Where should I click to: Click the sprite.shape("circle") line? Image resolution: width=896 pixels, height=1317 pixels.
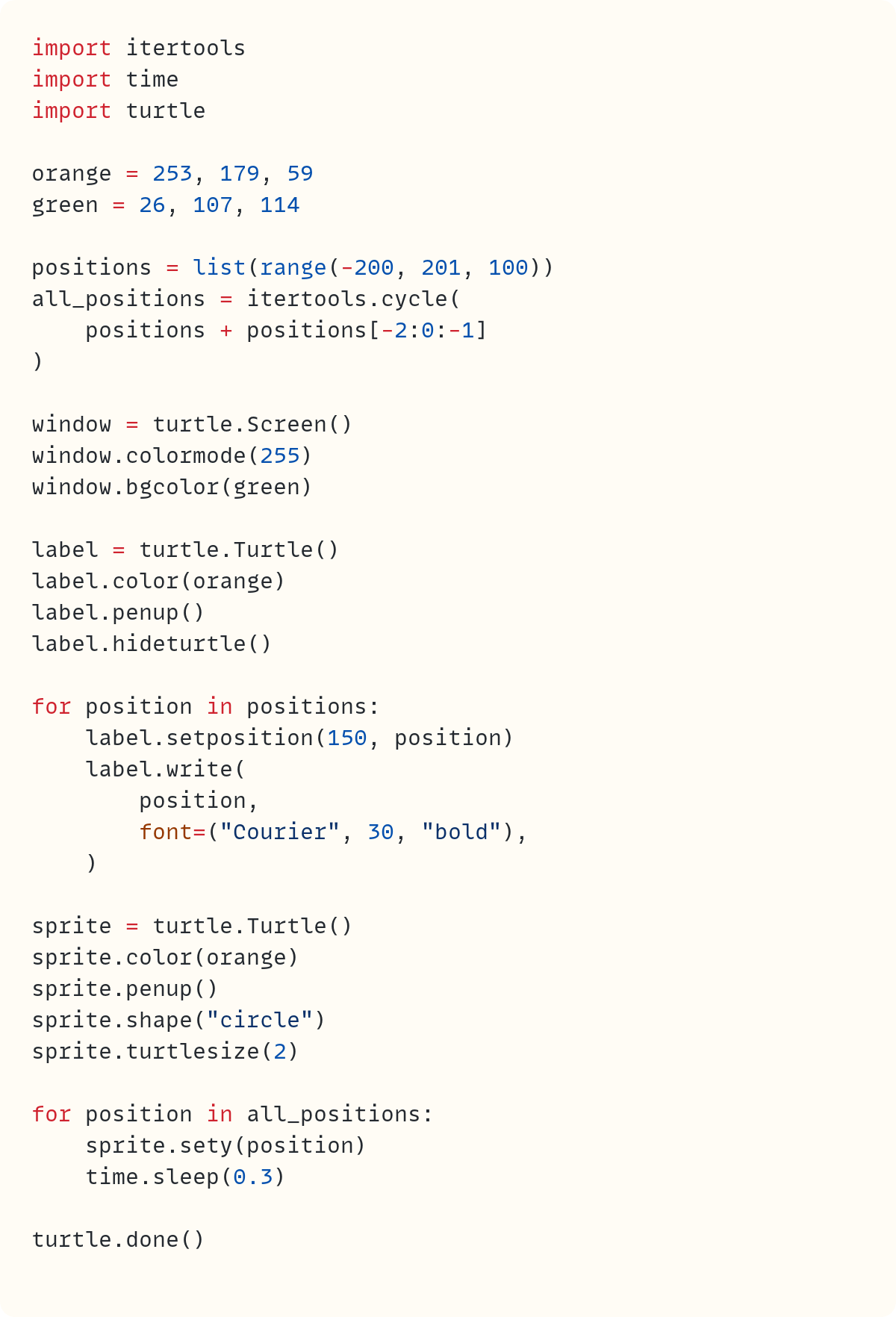(x=178, y=1020)
